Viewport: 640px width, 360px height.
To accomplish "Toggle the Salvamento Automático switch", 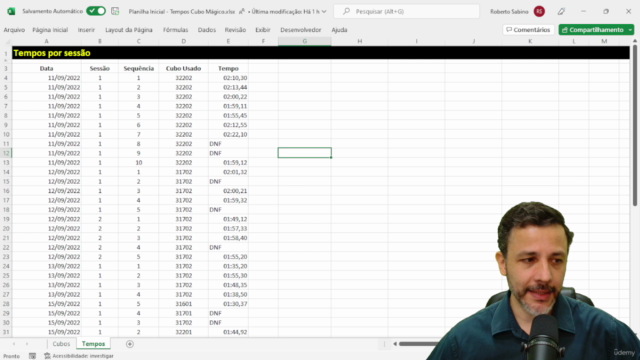I will [x=96, y=11].
